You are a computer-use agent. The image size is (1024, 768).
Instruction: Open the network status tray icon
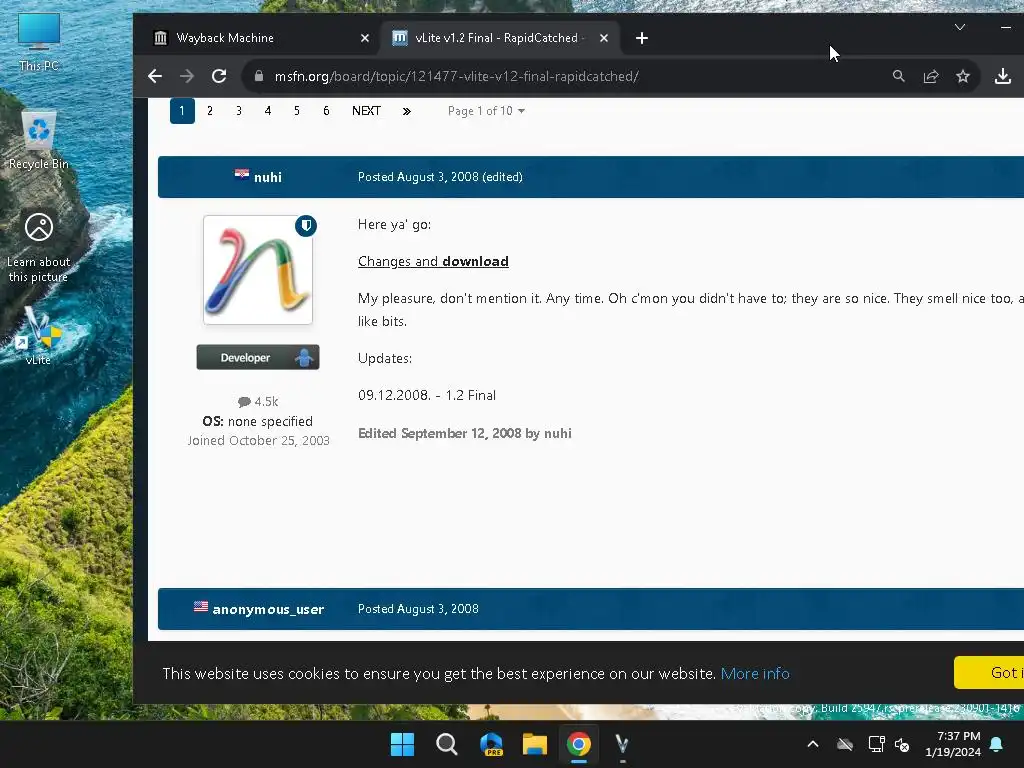pos(876,744)
